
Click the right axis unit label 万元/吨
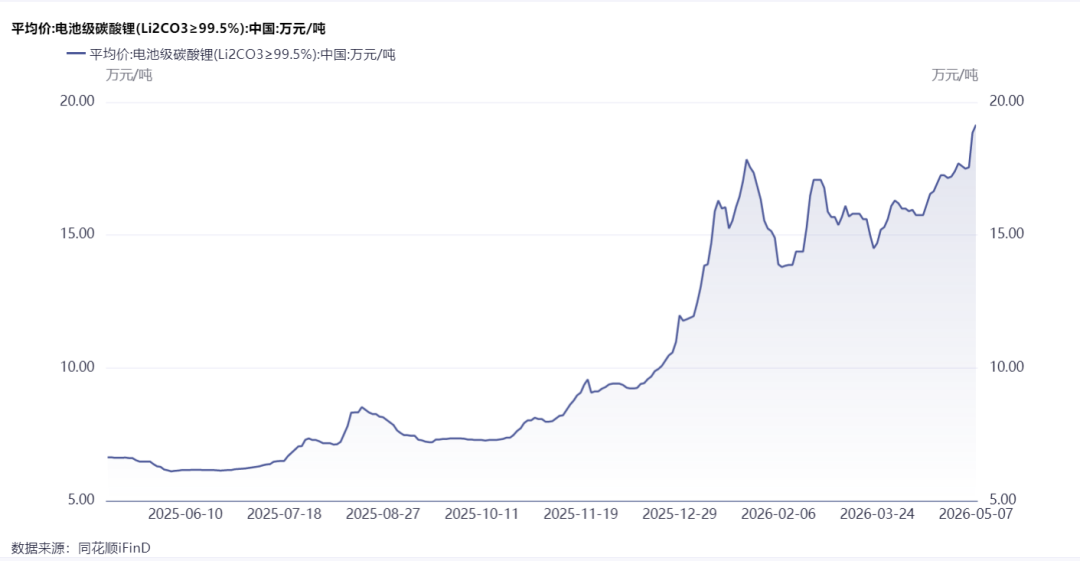point(955,75)
